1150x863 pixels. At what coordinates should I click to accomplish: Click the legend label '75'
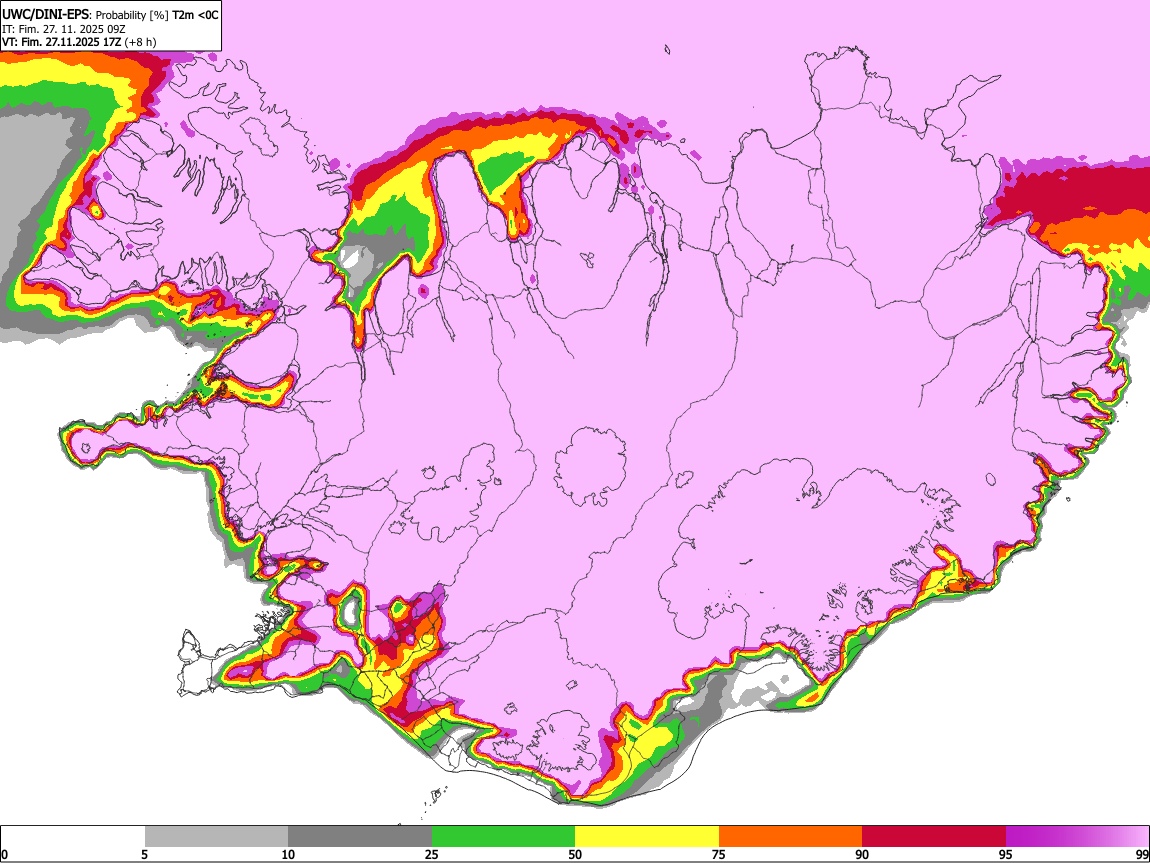(719, 854)
